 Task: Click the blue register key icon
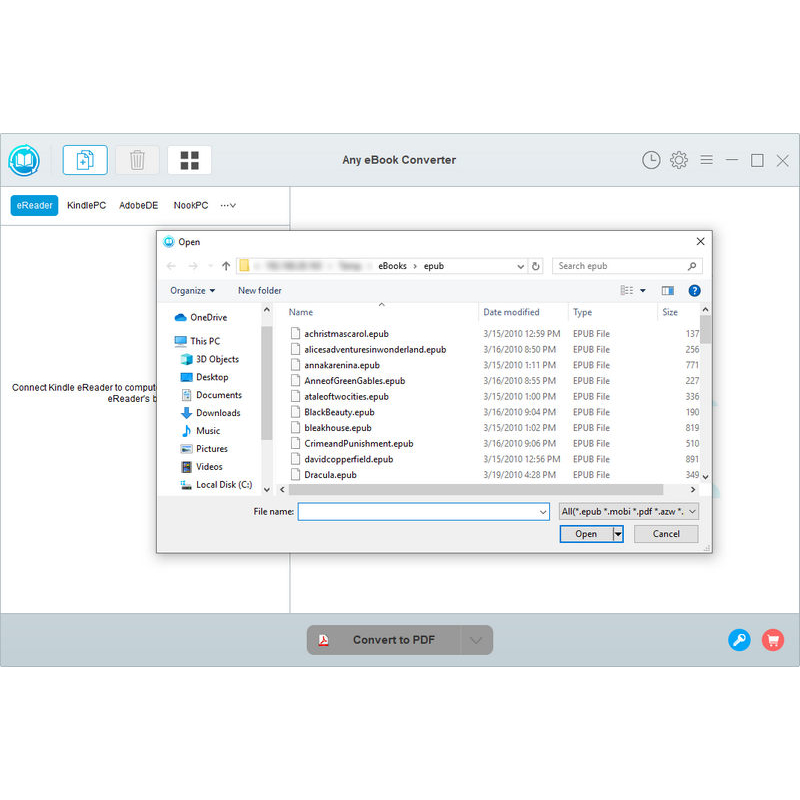point(739,640)
